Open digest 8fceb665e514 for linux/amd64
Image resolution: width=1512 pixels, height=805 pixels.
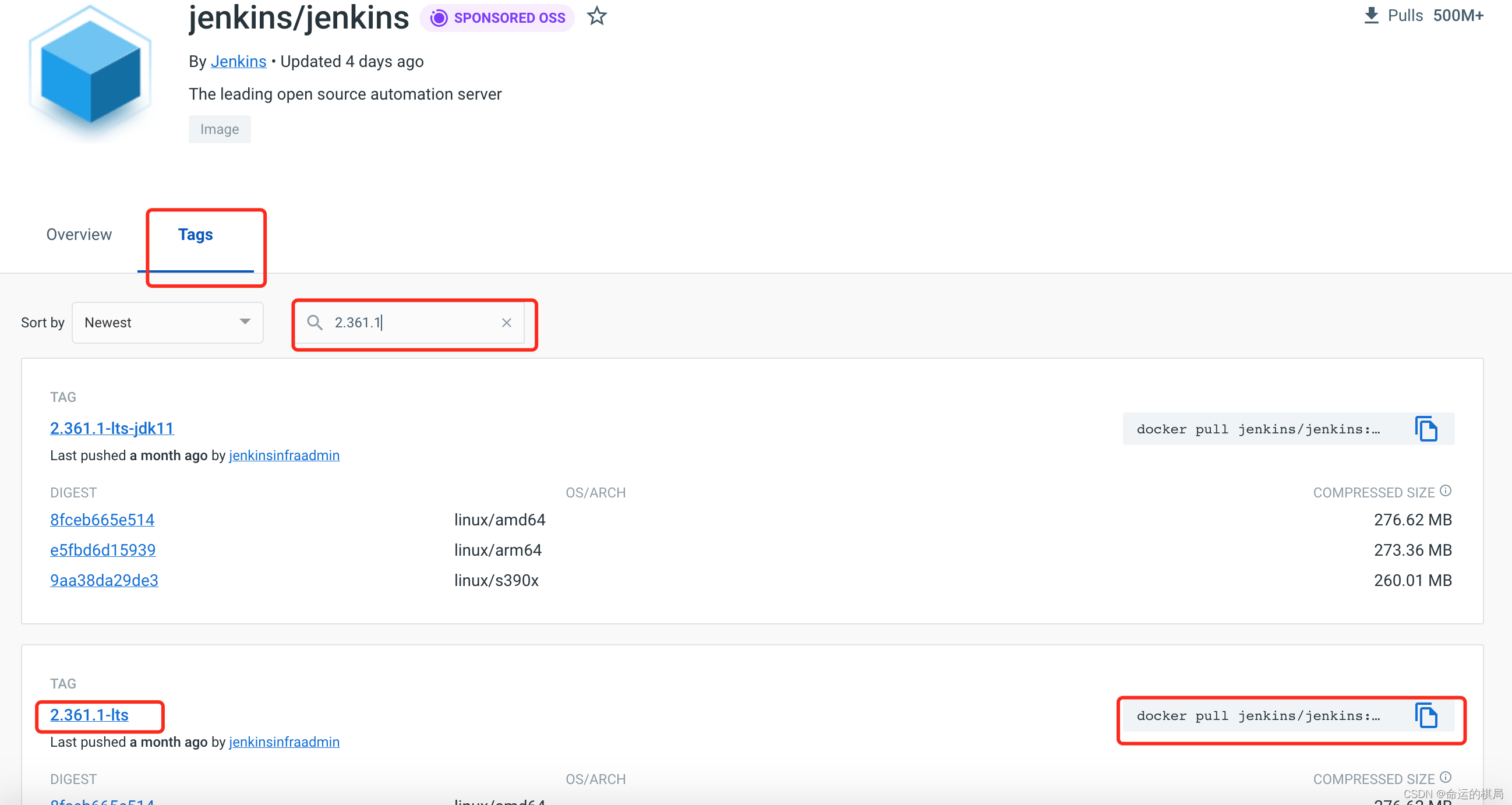(x=102, y=520)
